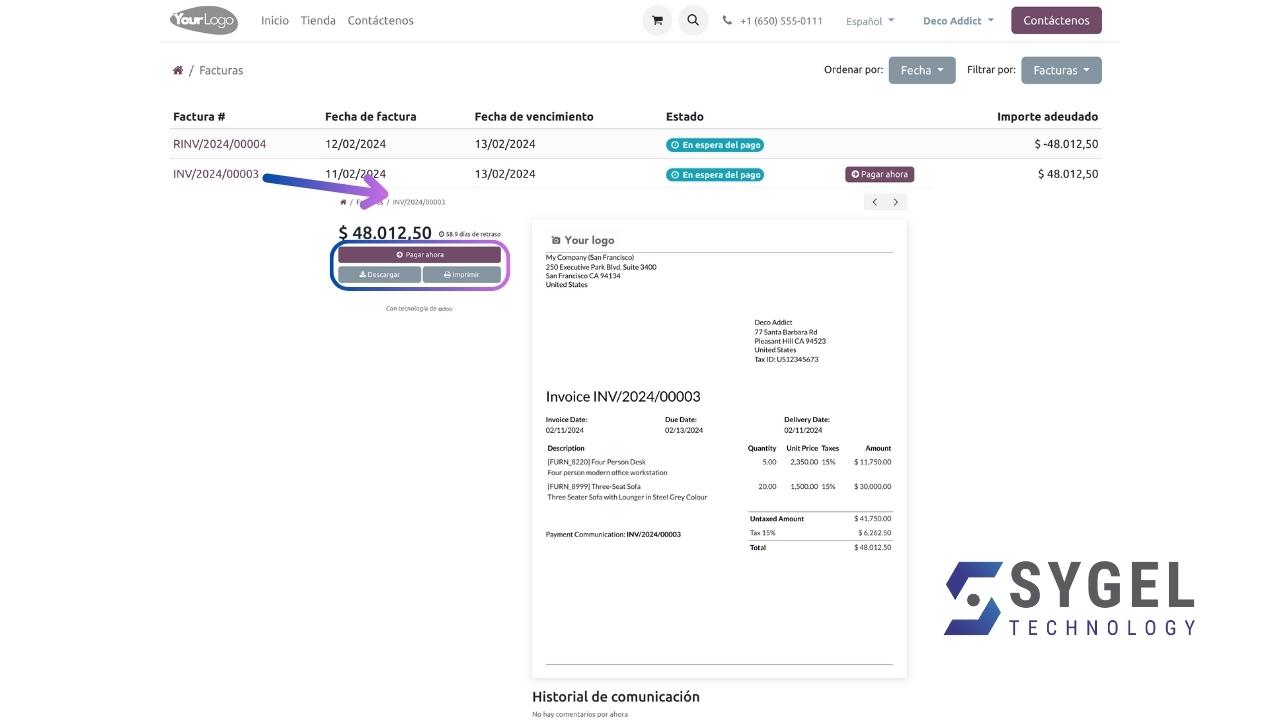This screenshot has width=1280, height=720.
Task: Click Pagar ahora in invoice row
Action: click(x=879, y=174)
